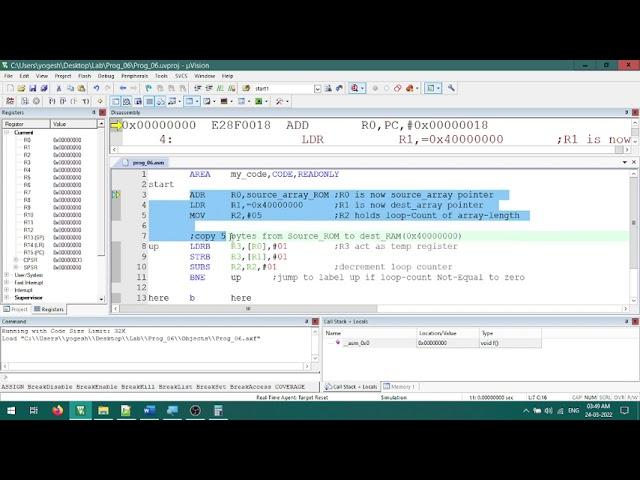Open the Toolbox dropdown arrow

pos(287,101)
